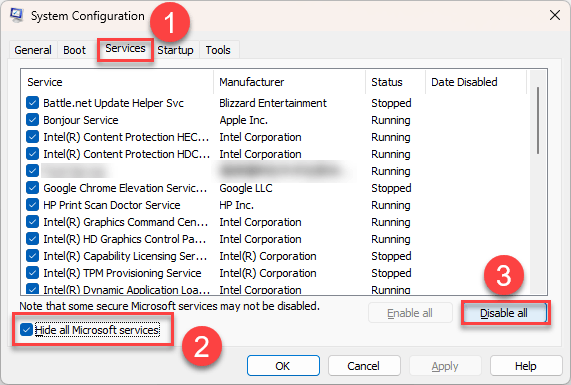Open Help for System Configuration
The height and width of the screenshot is (385, 571).
525,366
